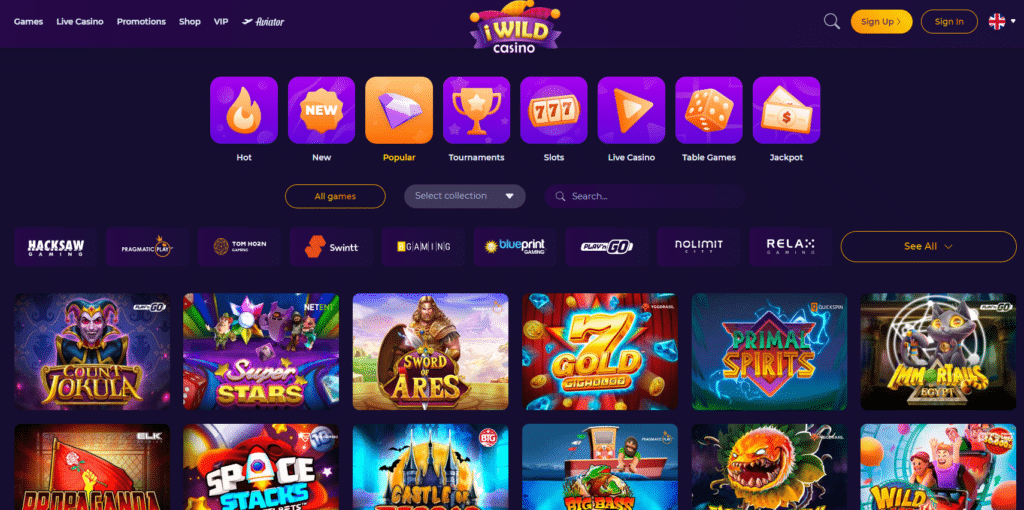Filter by Hacksaw Gaming provider

[56, 247]
